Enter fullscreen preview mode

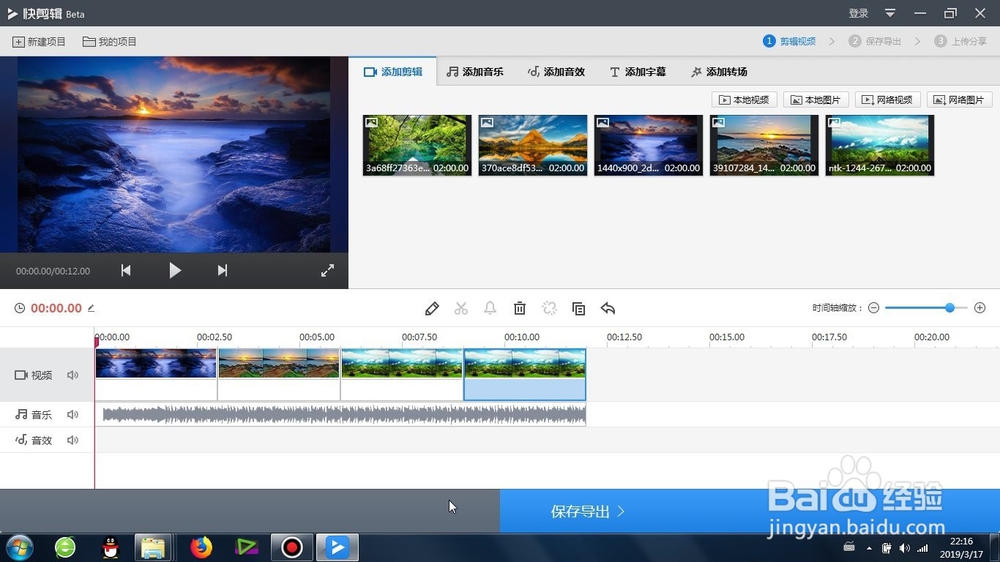(327, 270)
